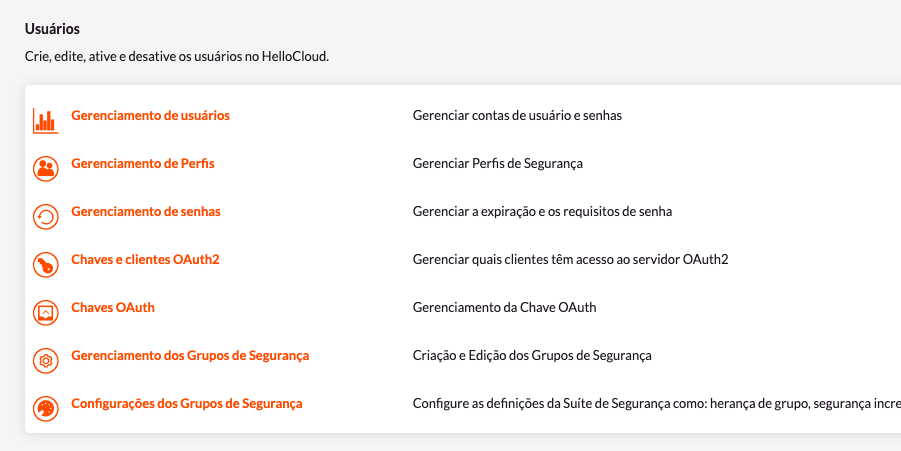The width and height of the screenshot is (901, 451).
Task: Open Gerenciamento dos Grupos de Segurança
Action: pyautogui.click(x=190, y=356)
